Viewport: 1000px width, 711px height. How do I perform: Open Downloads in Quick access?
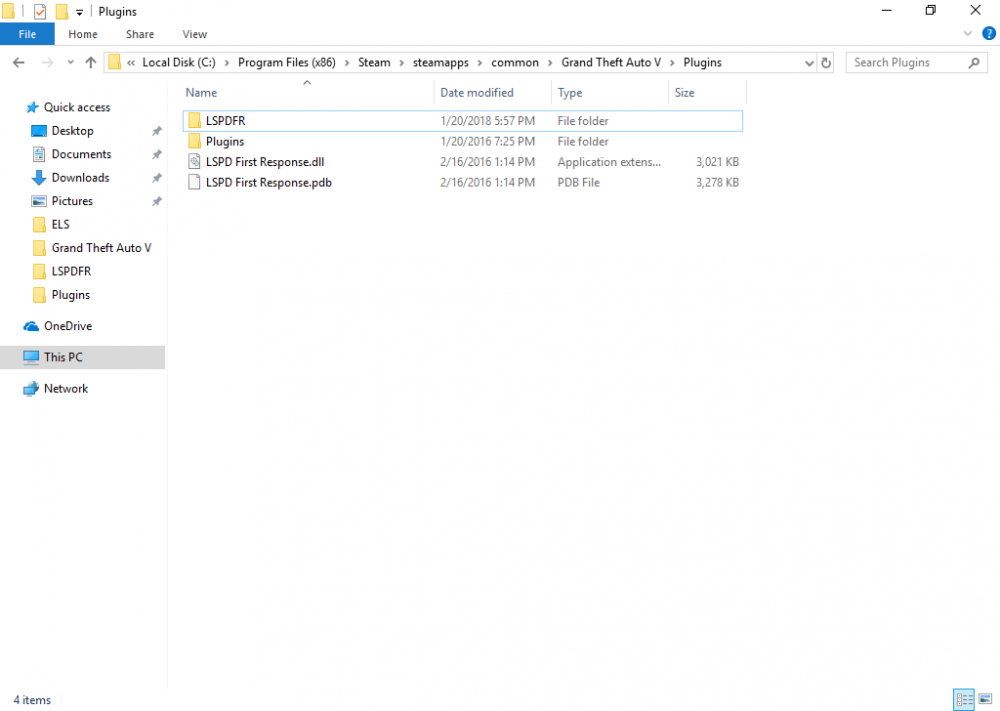click(80, 178)
